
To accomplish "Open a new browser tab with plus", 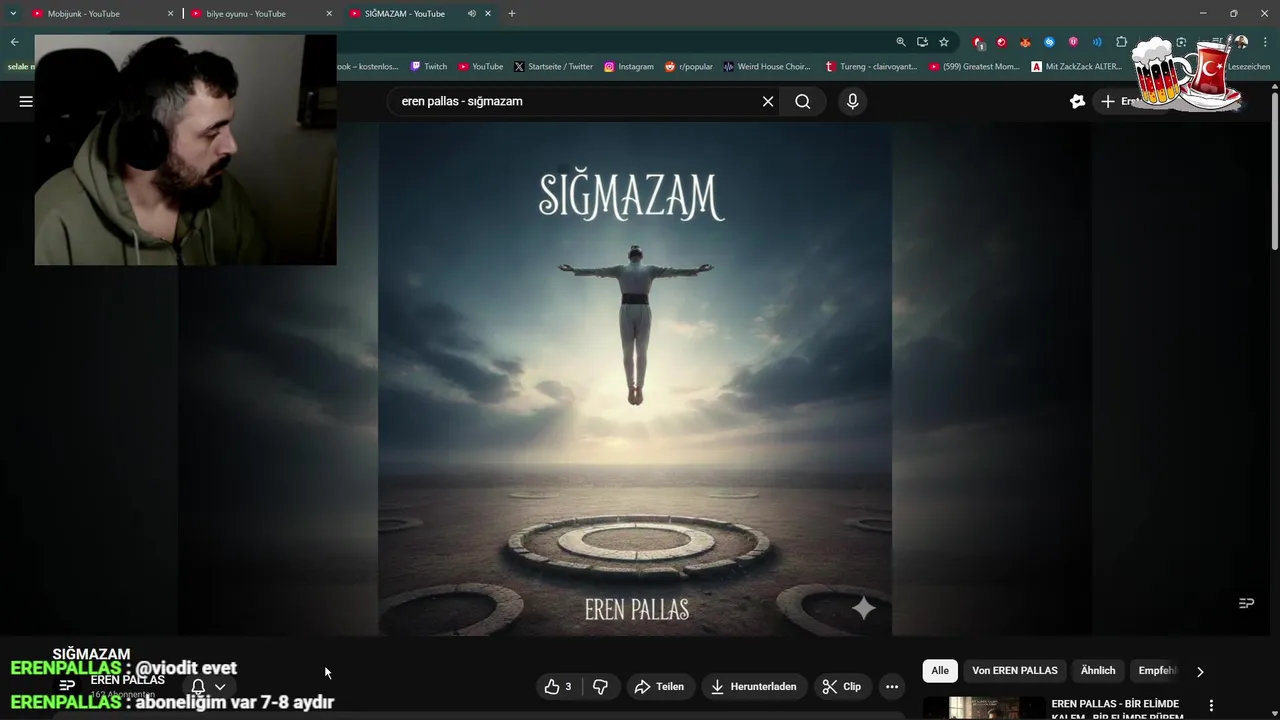I will point(512,13).
